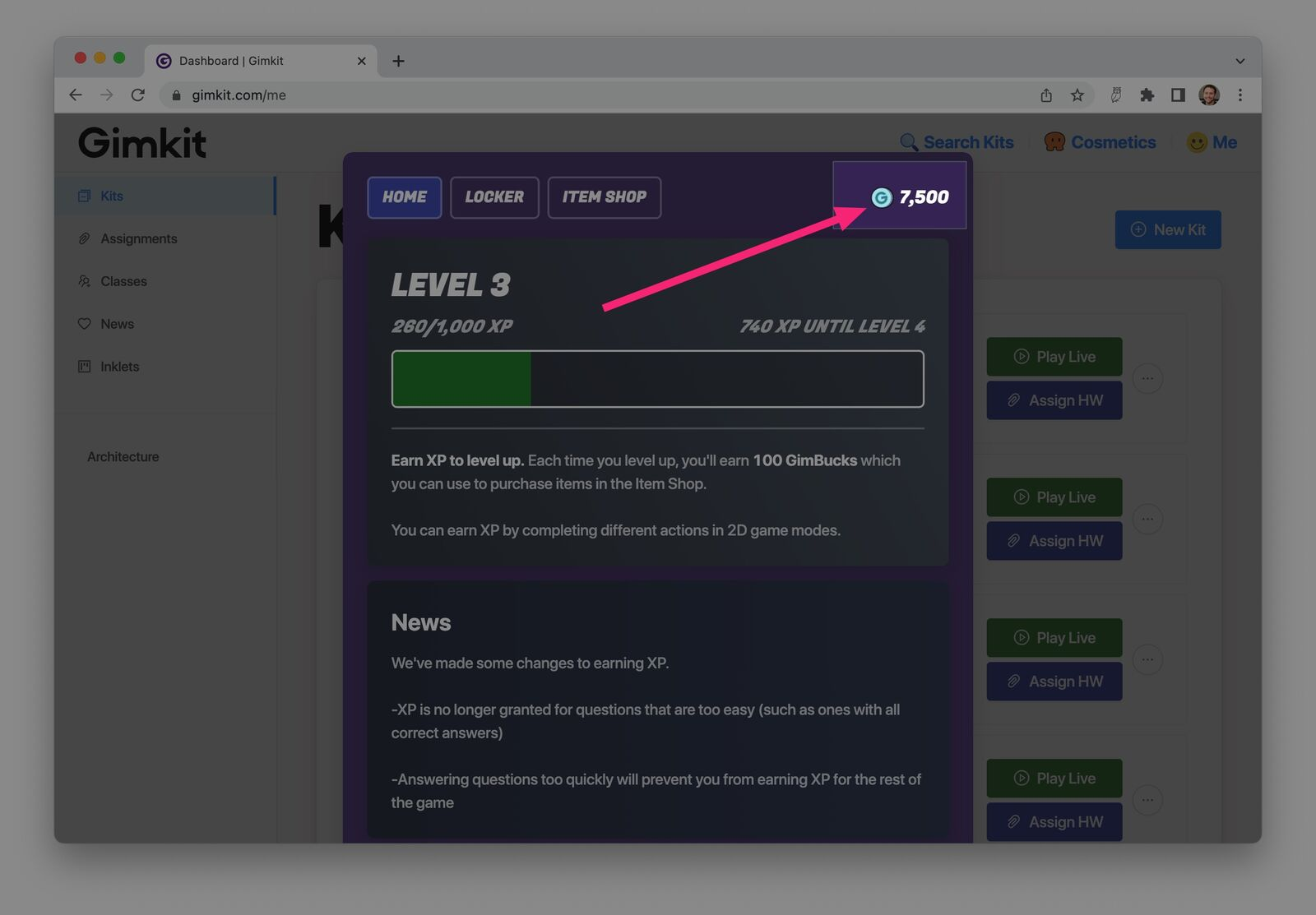Click the GimBucks coin icon

[882, 197]
